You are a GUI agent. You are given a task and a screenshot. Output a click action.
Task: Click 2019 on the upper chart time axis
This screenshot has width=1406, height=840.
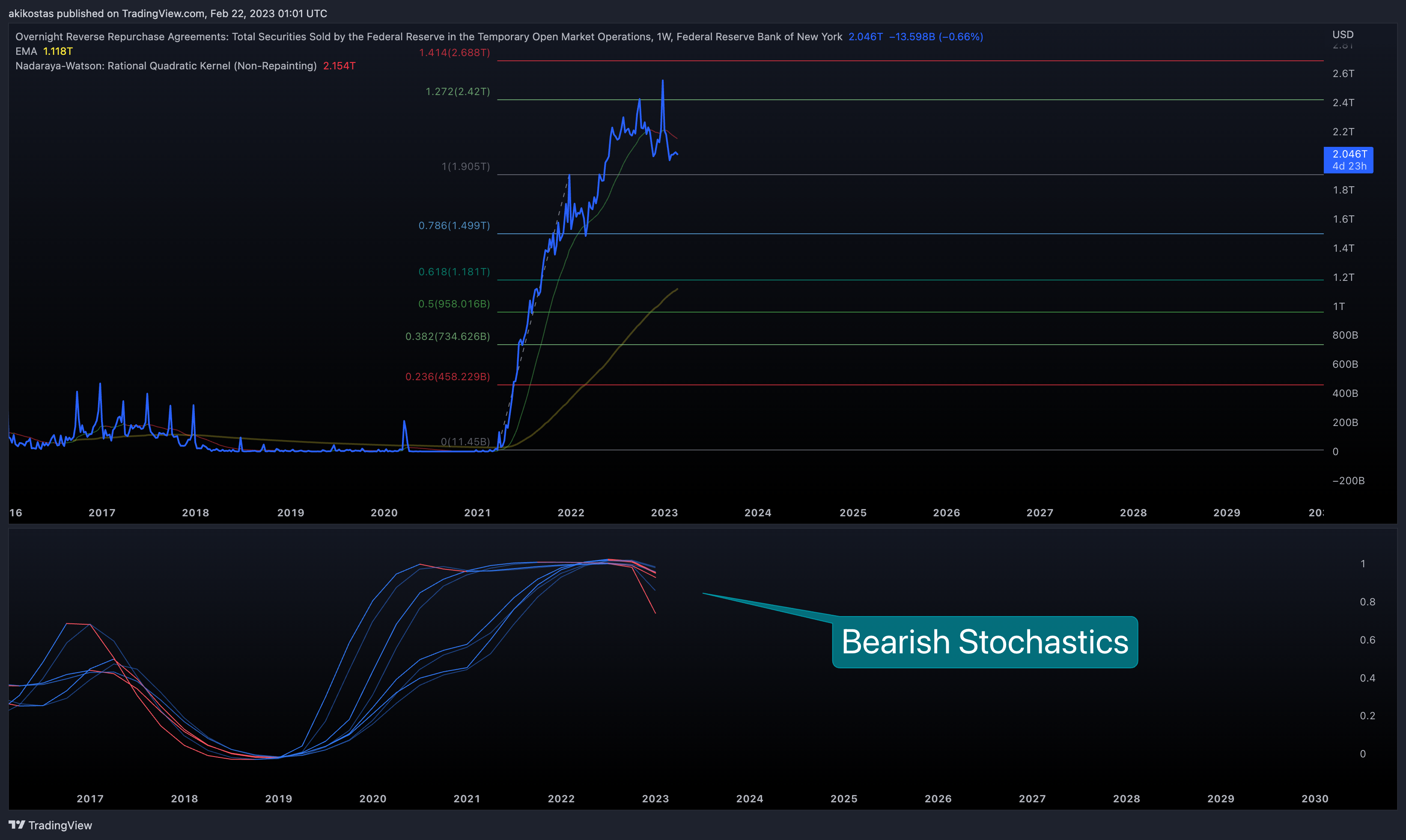291,513
